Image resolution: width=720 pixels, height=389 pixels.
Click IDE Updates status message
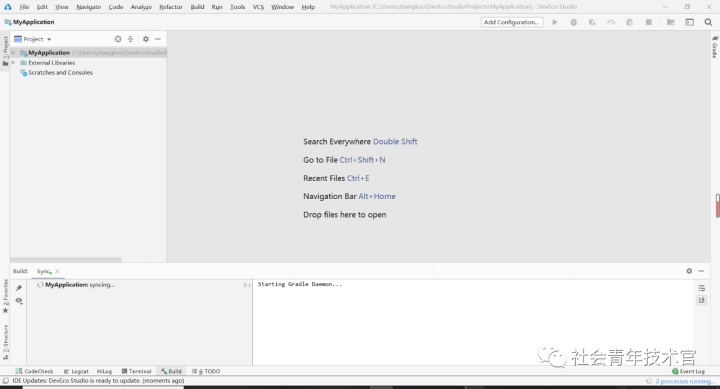[x=98, y=381]
